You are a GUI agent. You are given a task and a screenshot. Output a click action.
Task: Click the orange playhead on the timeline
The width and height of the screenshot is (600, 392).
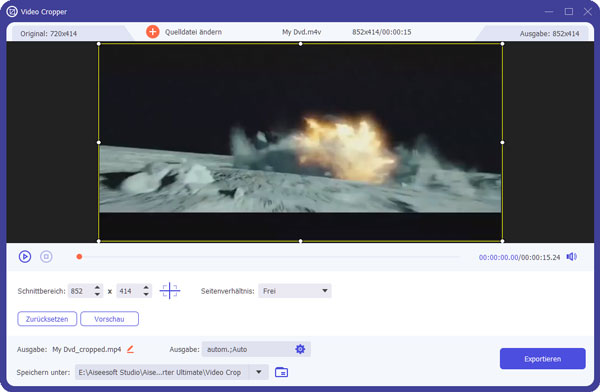tap(79, 256)
